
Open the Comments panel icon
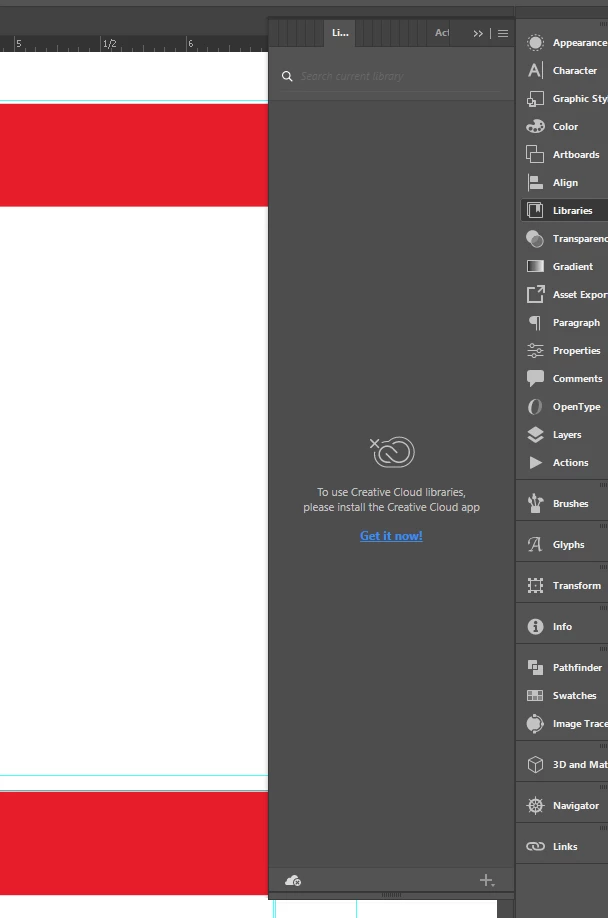click(x=535, y=378)
